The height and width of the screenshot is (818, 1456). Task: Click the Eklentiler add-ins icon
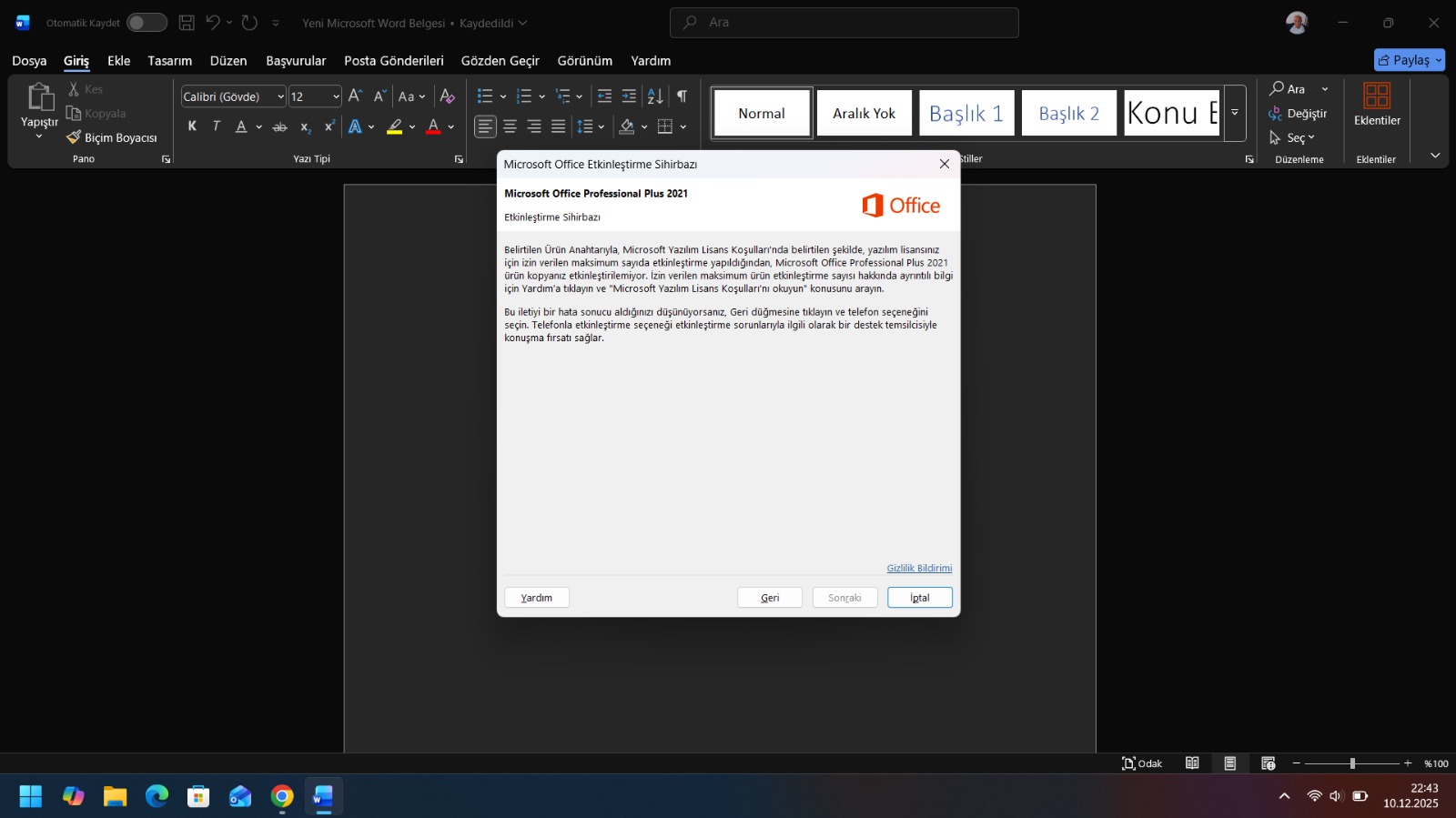[x=1377, y=96]
